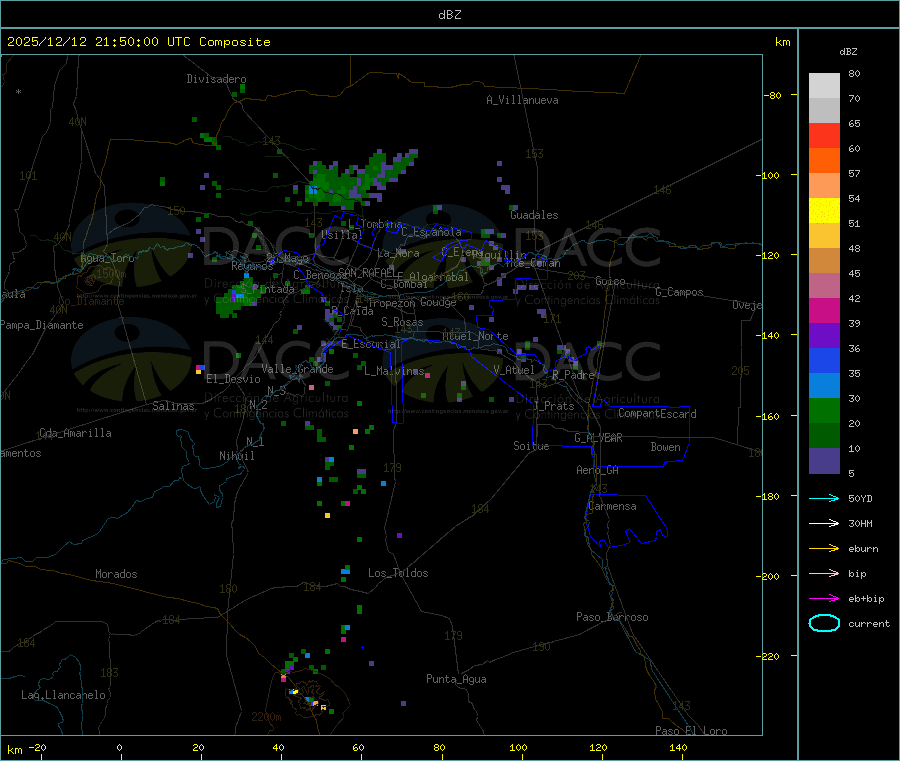Screen dimensions: 900x761
Task: Click the Atuel_Norte map label
Action: 475,336
